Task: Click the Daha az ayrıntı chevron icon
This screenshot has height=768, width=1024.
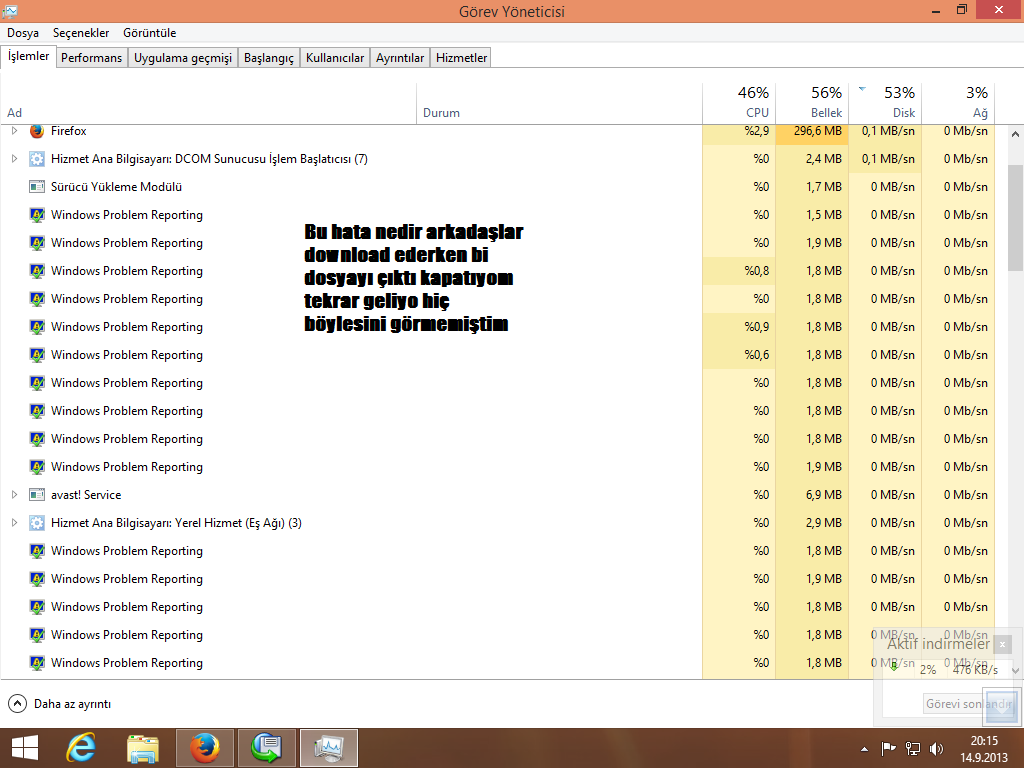Action: pyautogui.click(x=17, y=703)
